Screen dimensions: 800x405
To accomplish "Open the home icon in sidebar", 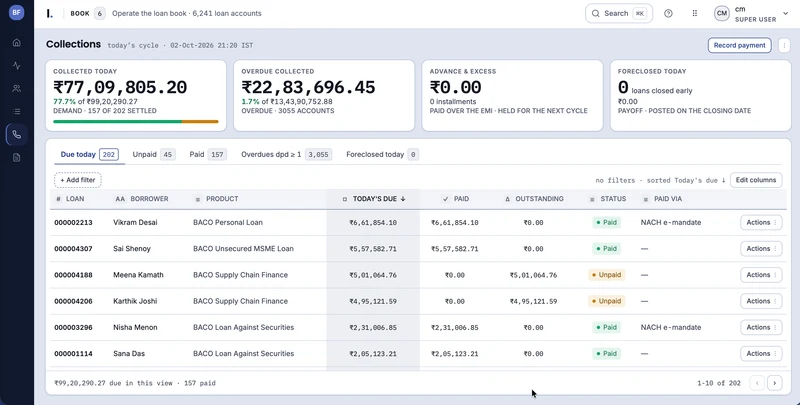I will (x=17, y=42).
